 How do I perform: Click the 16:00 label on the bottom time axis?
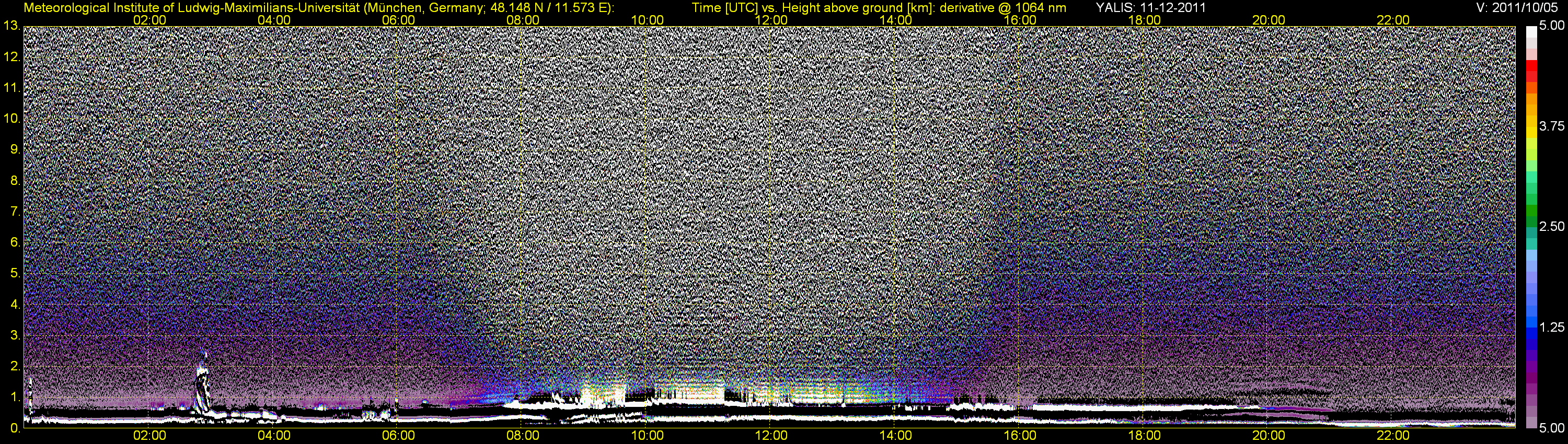1020,436
